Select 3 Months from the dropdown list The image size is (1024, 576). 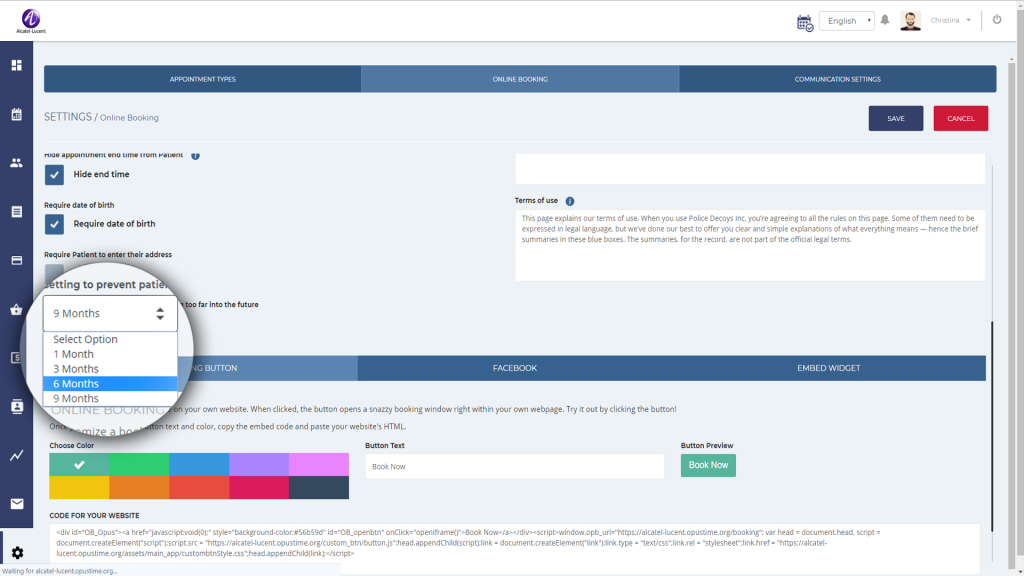[x=110, y=369]
